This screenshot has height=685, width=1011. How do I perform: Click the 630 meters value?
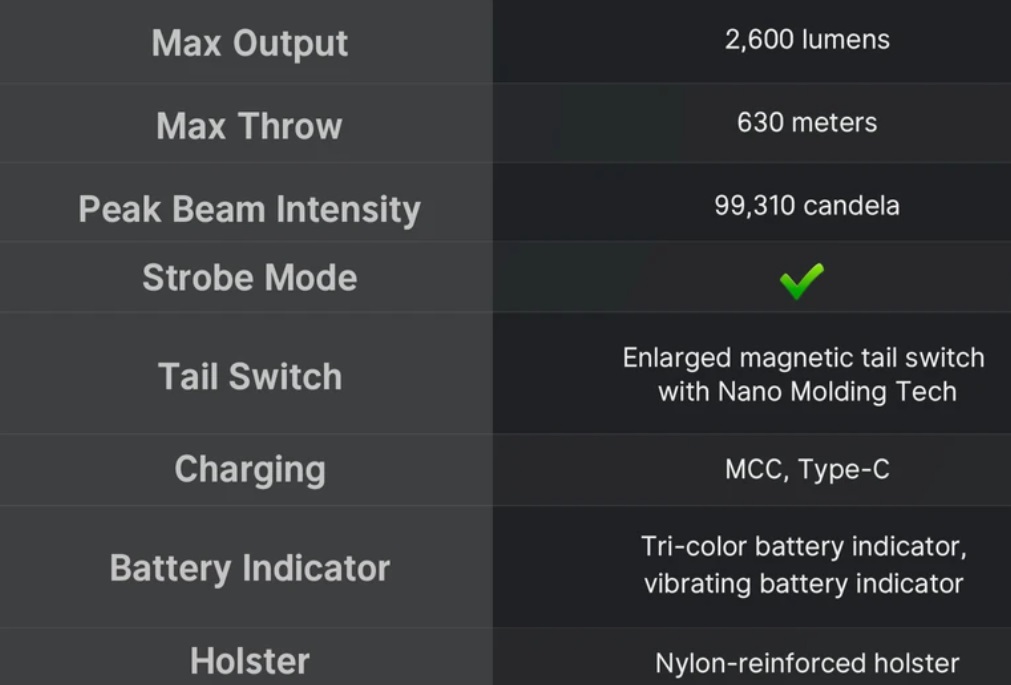click(807, 122)
